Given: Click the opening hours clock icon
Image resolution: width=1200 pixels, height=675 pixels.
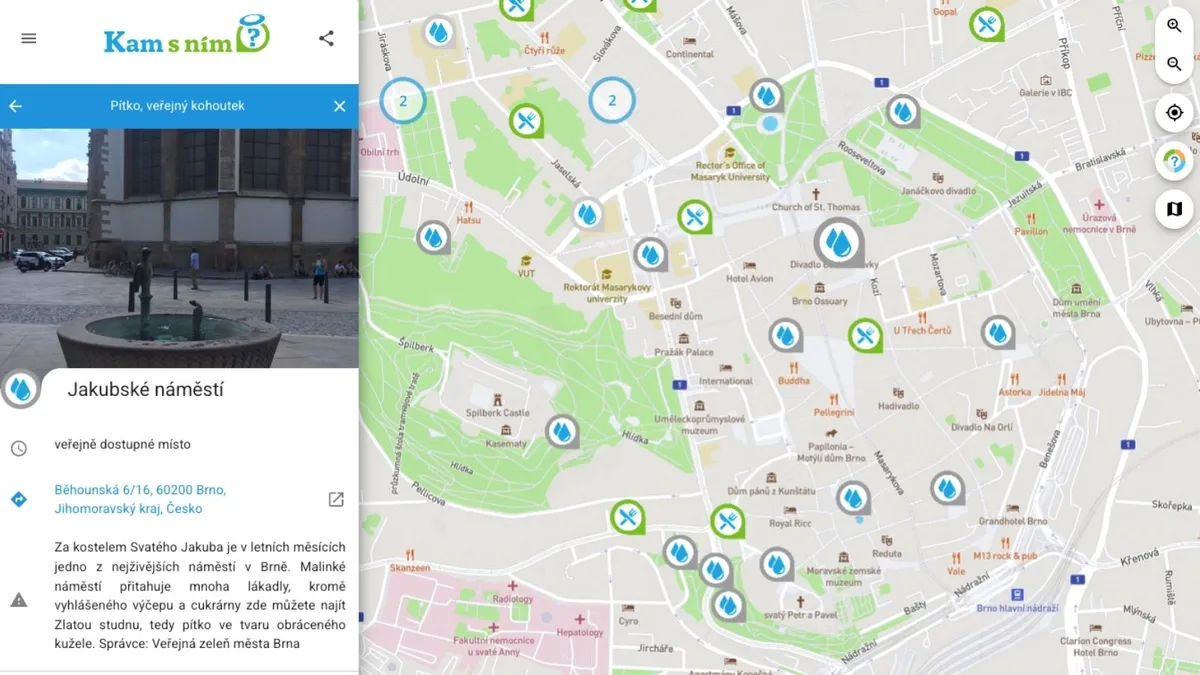Looking at the screenshot, I should 19,448.
